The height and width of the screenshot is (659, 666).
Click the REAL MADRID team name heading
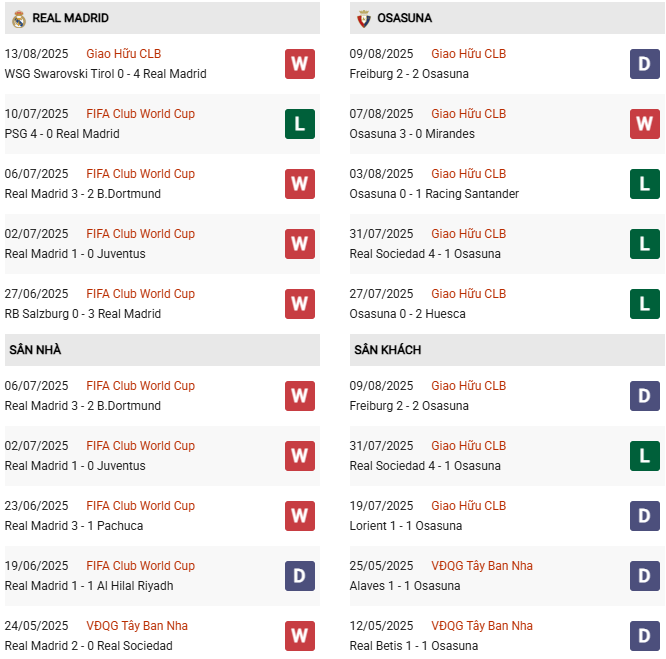tap(70, 18)
